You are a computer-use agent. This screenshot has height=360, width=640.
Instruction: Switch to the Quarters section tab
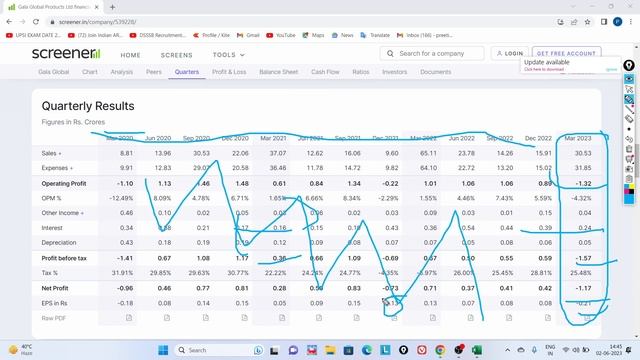[x=187, y=72]
